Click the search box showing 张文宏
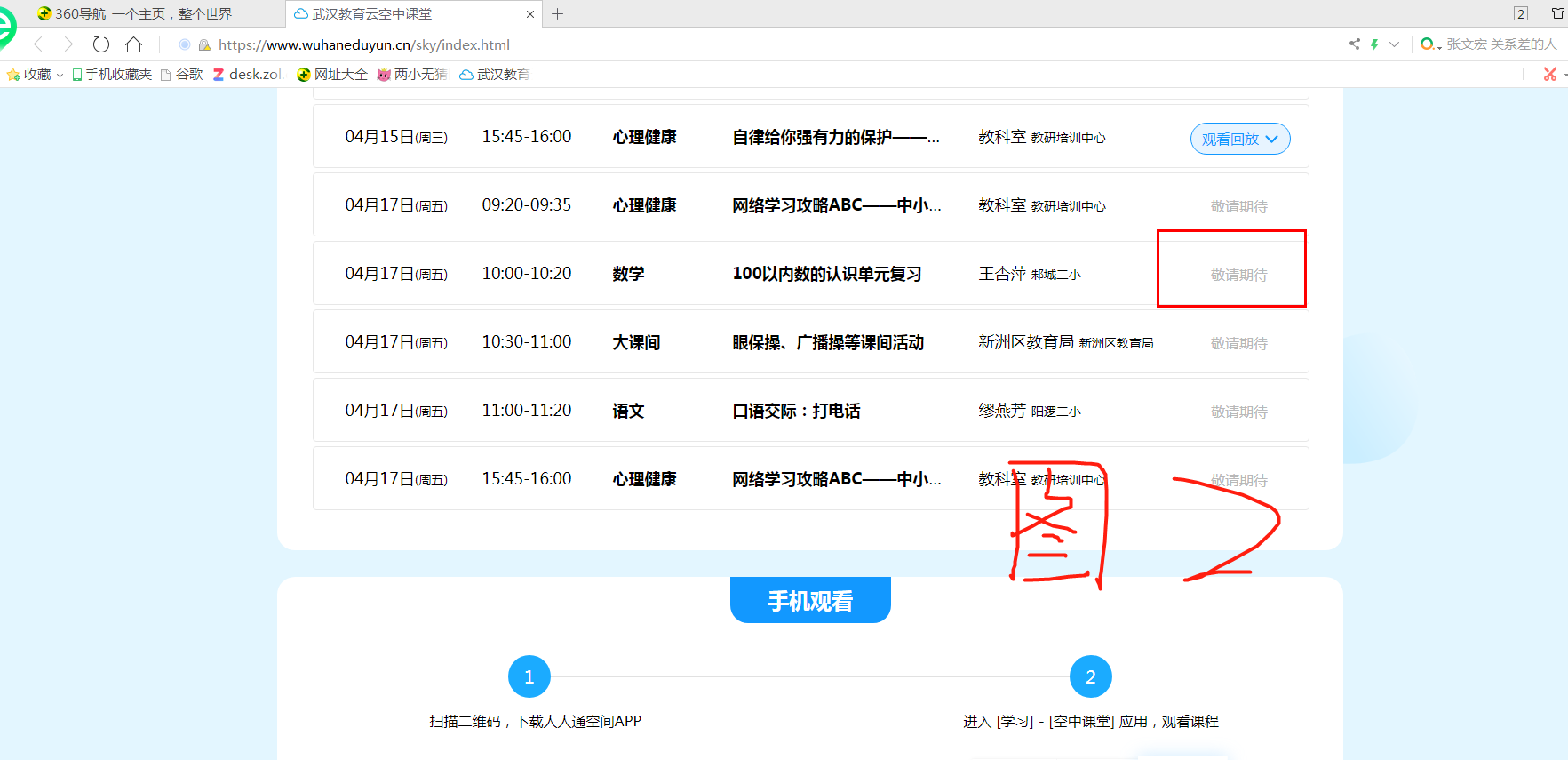This screenshot has width=1568, height=760. click(1501, 44)
